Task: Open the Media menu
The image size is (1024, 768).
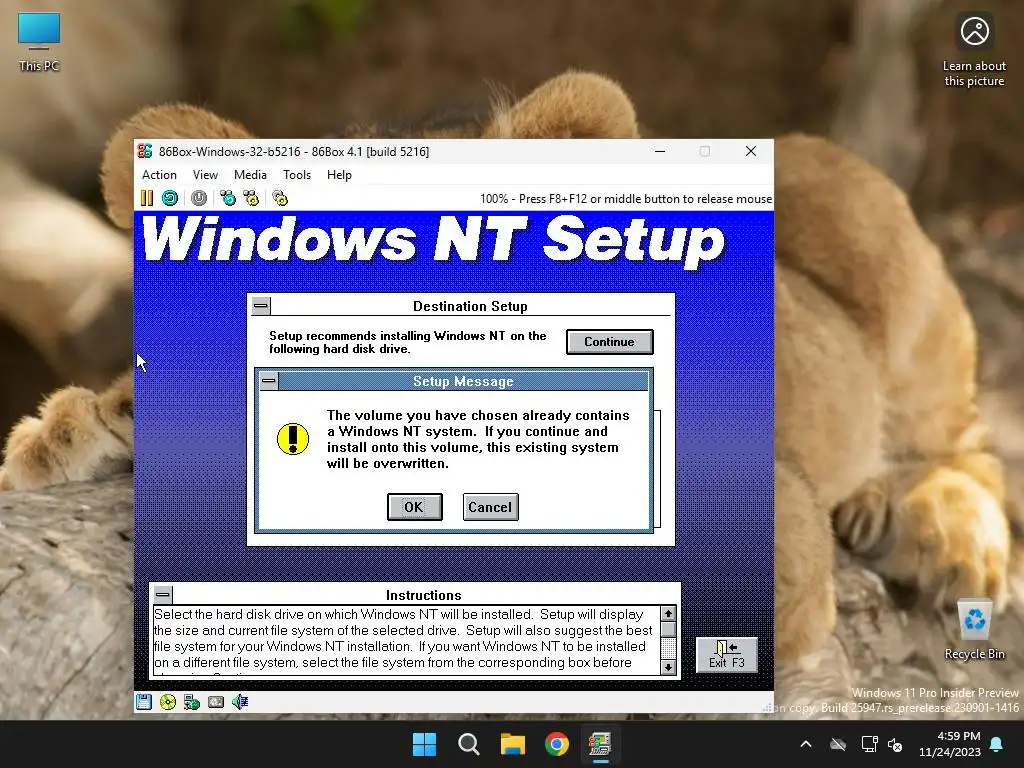Action: [x=250, y=175]
